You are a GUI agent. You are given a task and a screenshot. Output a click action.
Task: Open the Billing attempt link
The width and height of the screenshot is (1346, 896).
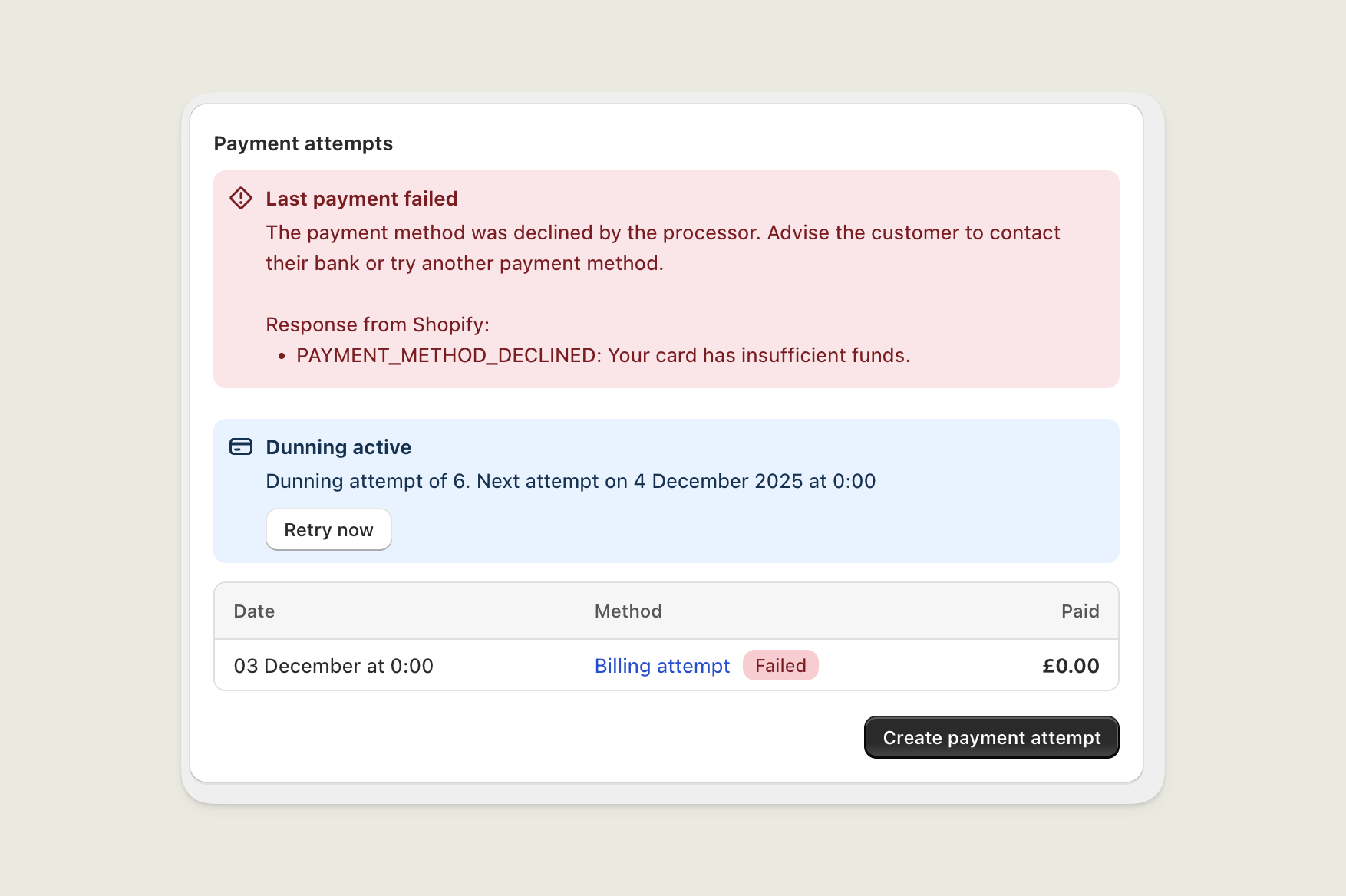(661, 666)
